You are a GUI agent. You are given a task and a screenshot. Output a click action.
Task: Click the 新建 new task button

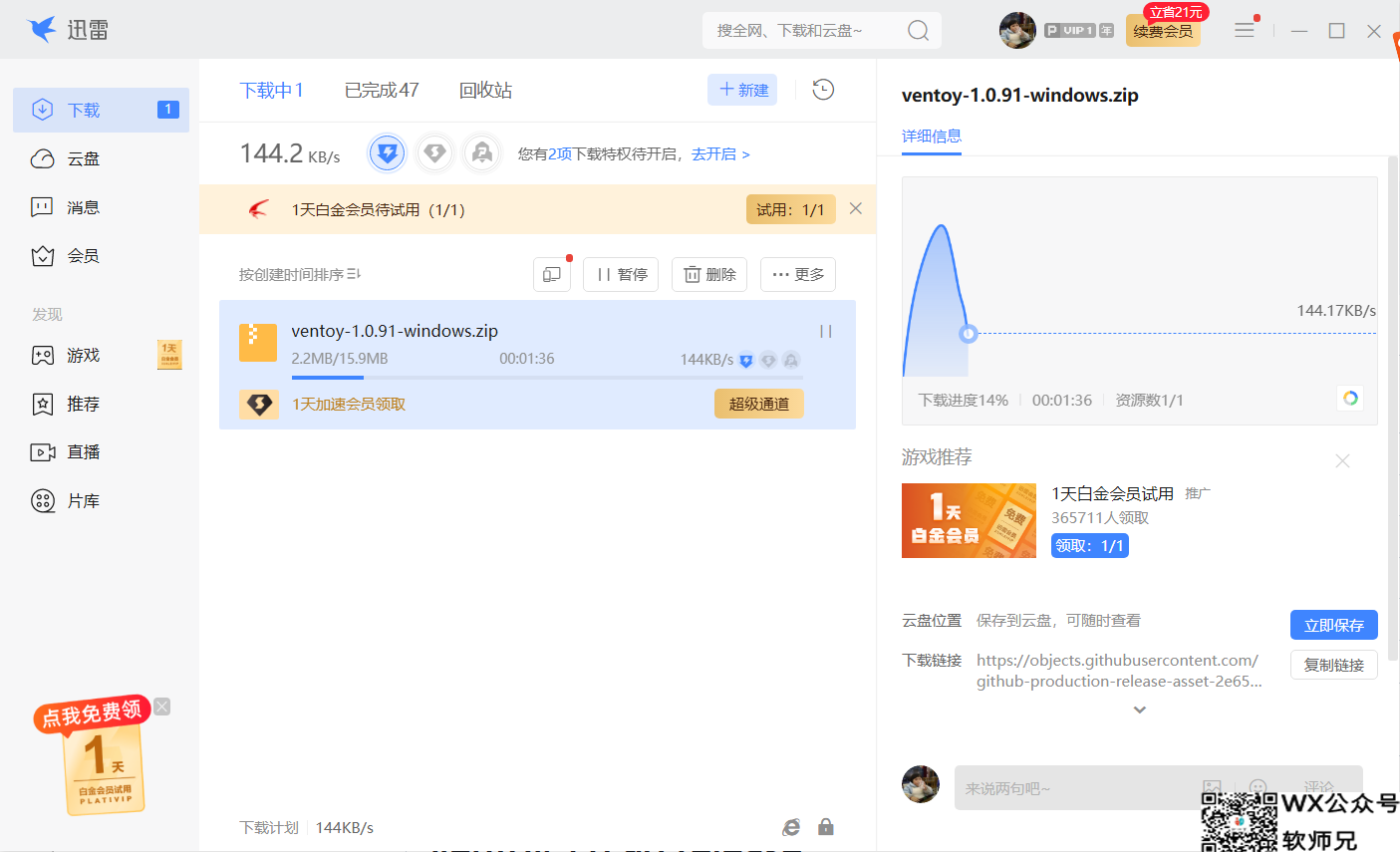(x=742, y=90)
